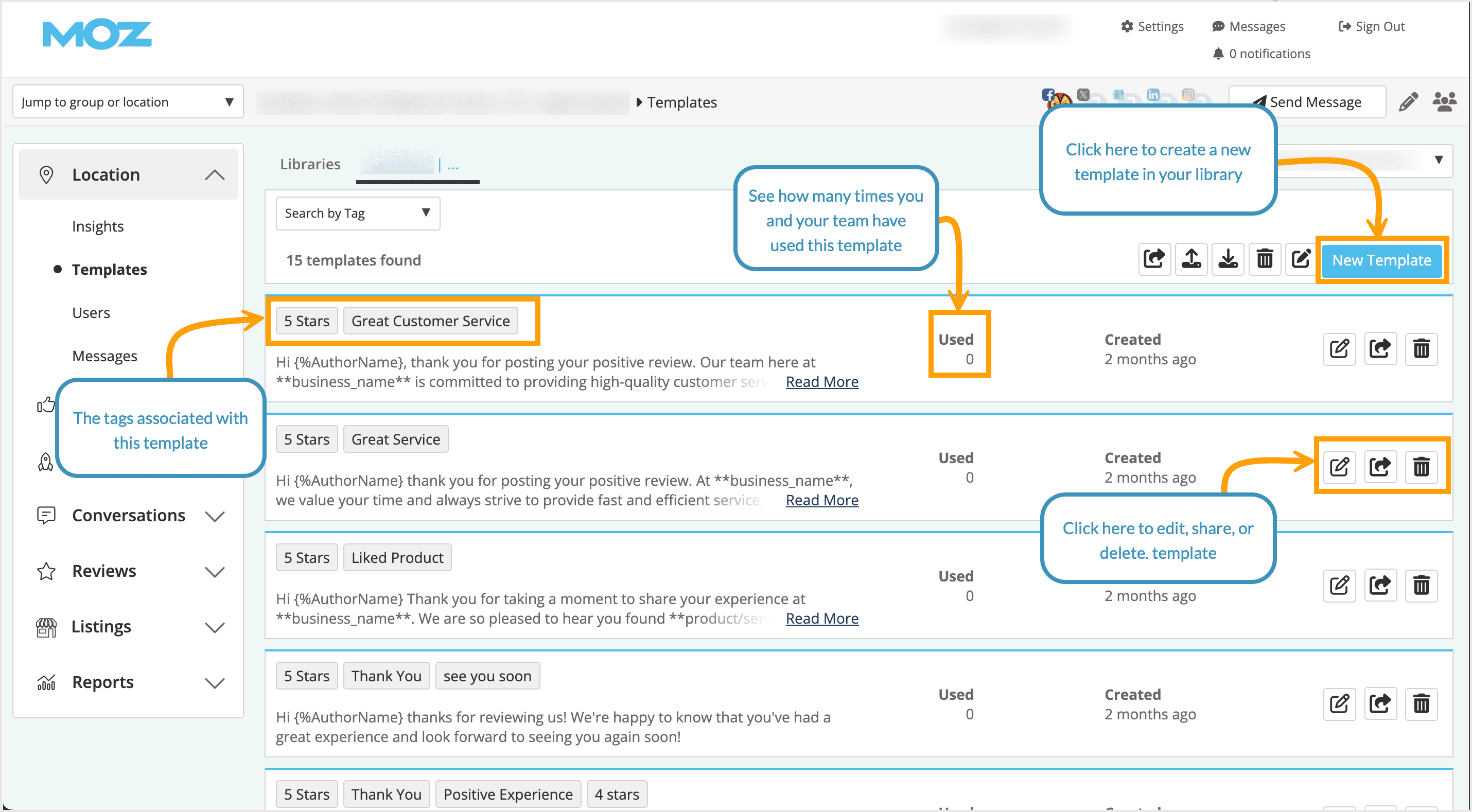1472x812 pixels.
Task: Click the trash icon in the templates toolbar
Action: [x=1265, y=259]
